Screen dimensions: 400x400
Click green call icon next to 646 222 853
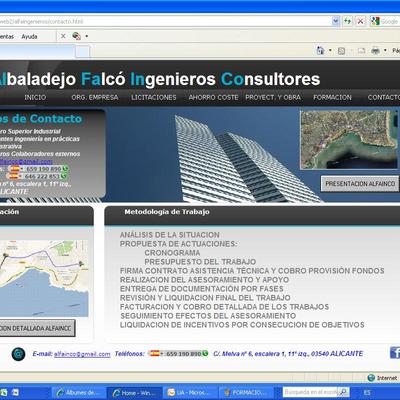64,176
